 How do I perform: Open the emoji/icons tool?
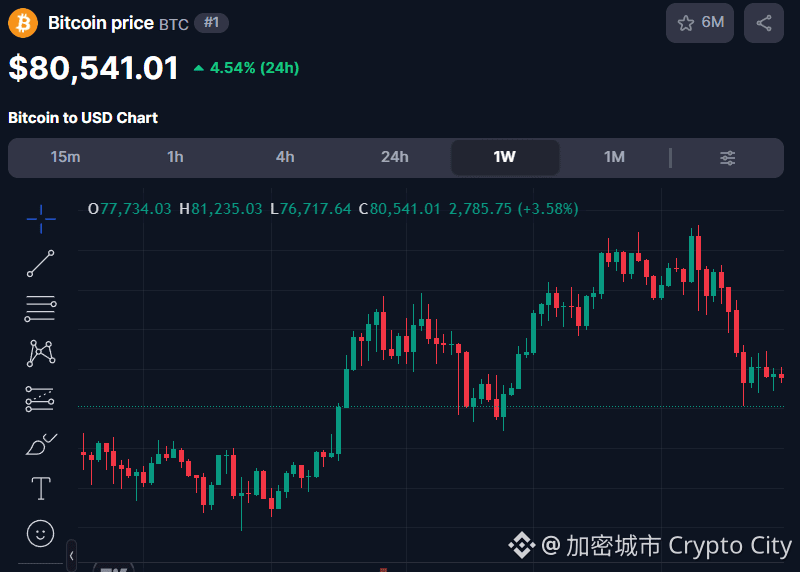[40, 534]
